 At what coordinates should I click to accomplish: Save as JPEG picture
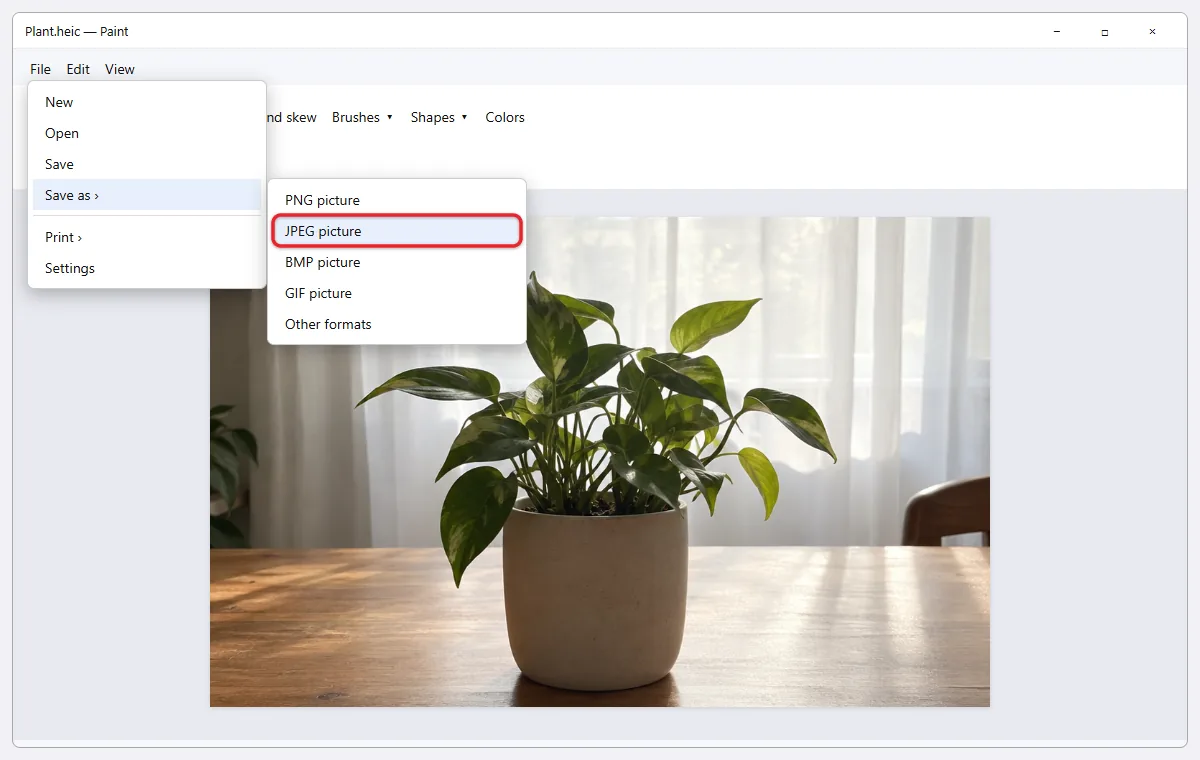[x=397, y=231]
